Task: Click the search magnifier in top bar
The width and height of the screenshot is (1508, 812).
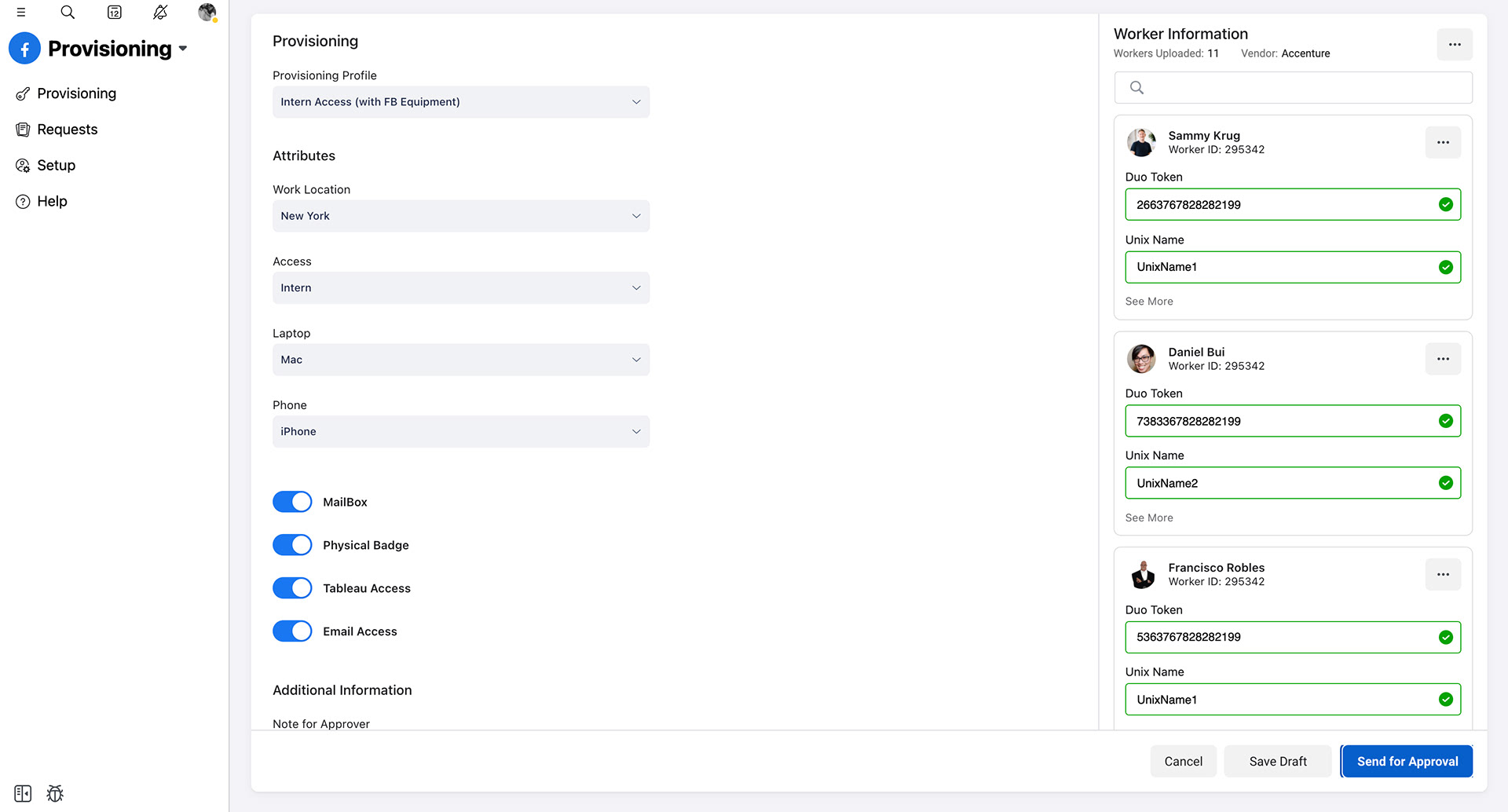Action: pos(68,12)
